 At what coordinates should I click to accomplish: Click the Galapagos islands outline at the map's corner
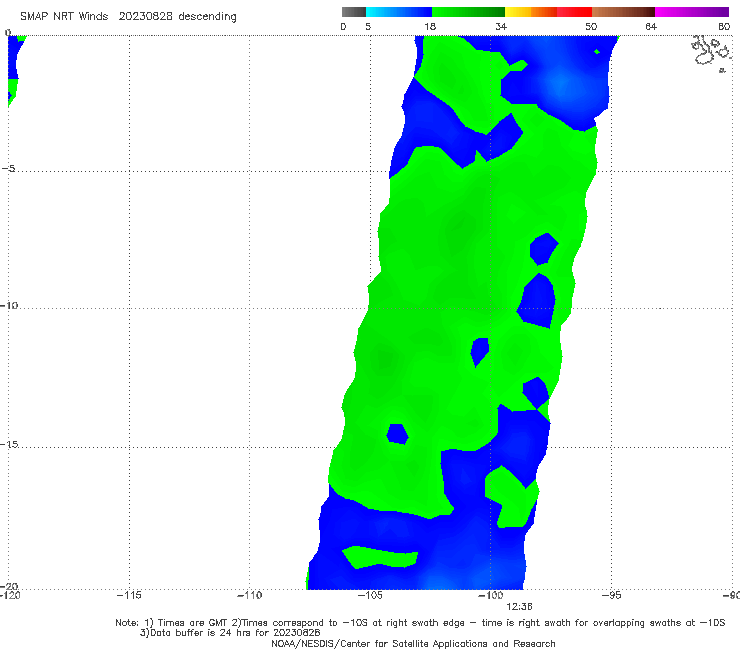click(711, 53)
